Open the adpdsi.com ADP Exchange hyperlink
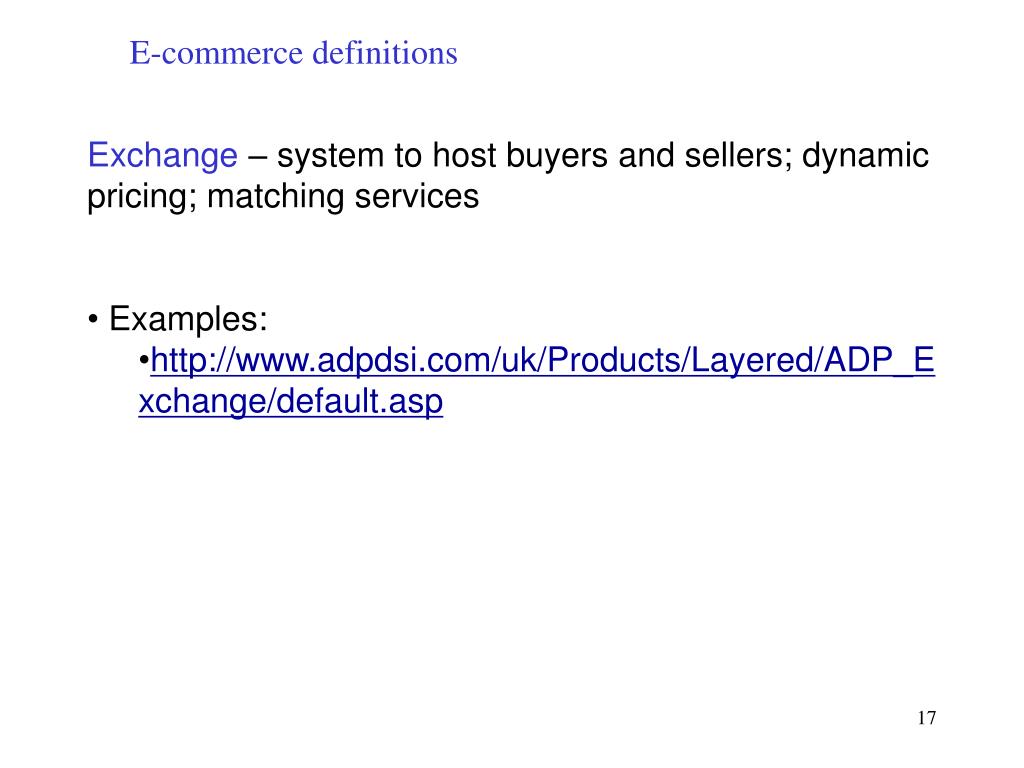The width and height of the screenshot is (1024, 768). (x=542, y=360)
